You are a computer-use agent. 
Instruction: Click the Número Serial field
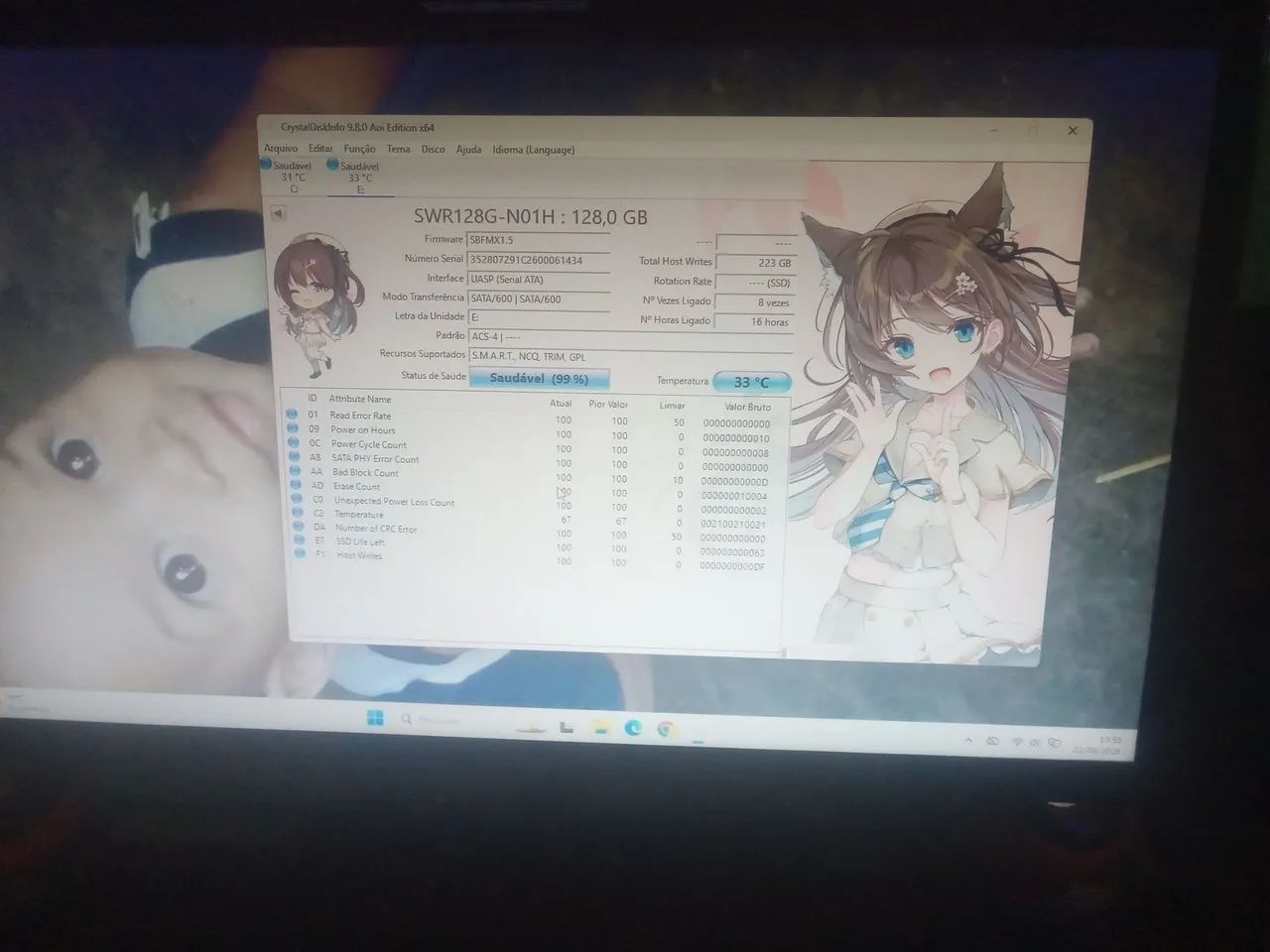538,260
